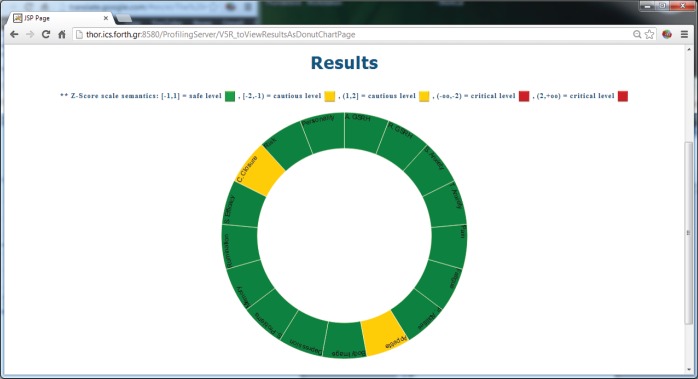This screenshot has height=379, width=698.
Task: Open the Chrome menu hamburger icon
Action: coord(684,34)
